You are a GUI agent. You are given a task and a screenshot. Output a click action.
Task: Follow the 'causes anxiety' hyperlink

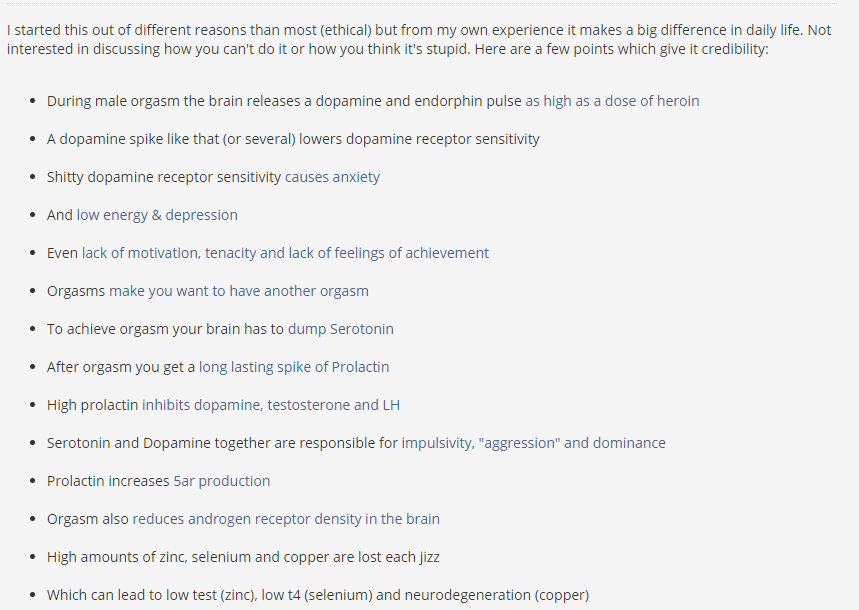tap(332, 178)
